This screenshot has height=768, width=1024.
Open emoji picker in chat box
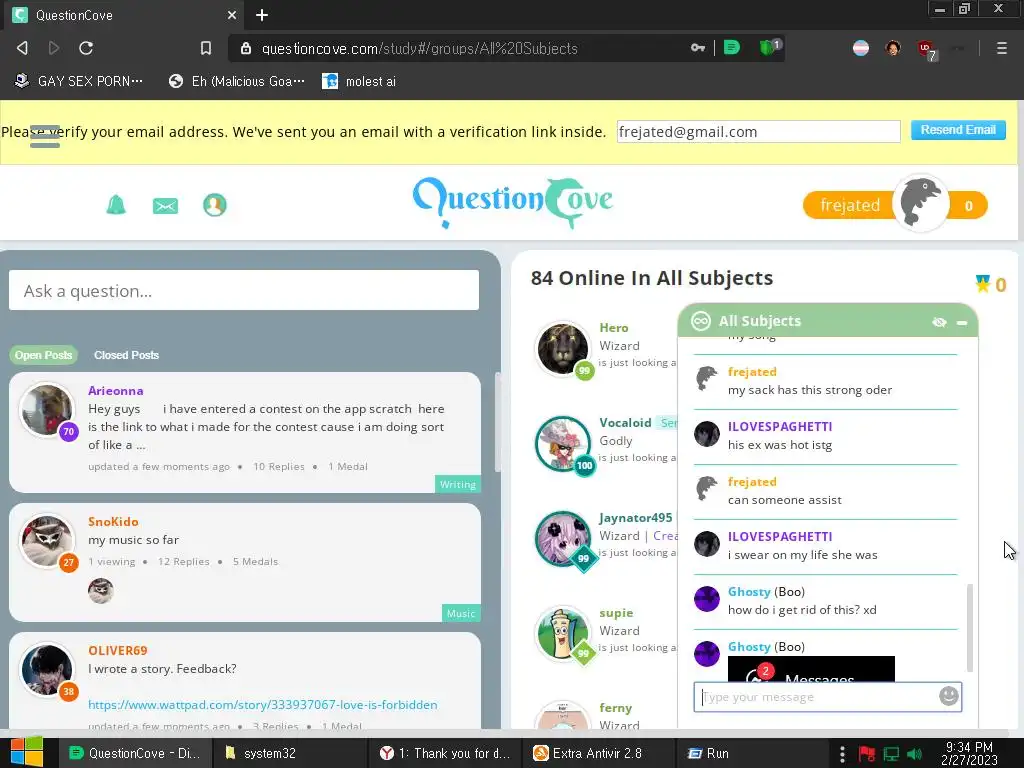948,696
